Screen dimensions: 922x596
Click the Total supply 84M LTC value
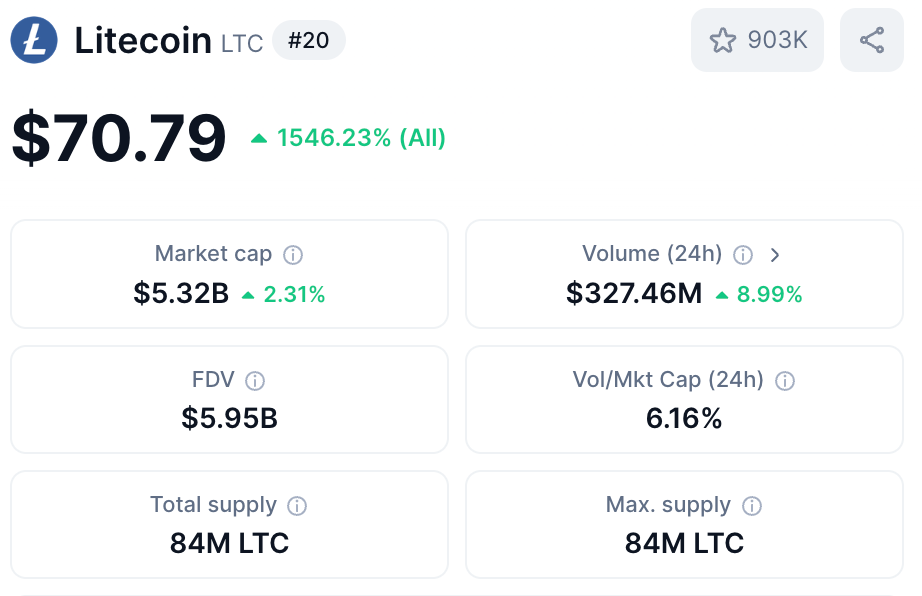click(x=229, y=543)
